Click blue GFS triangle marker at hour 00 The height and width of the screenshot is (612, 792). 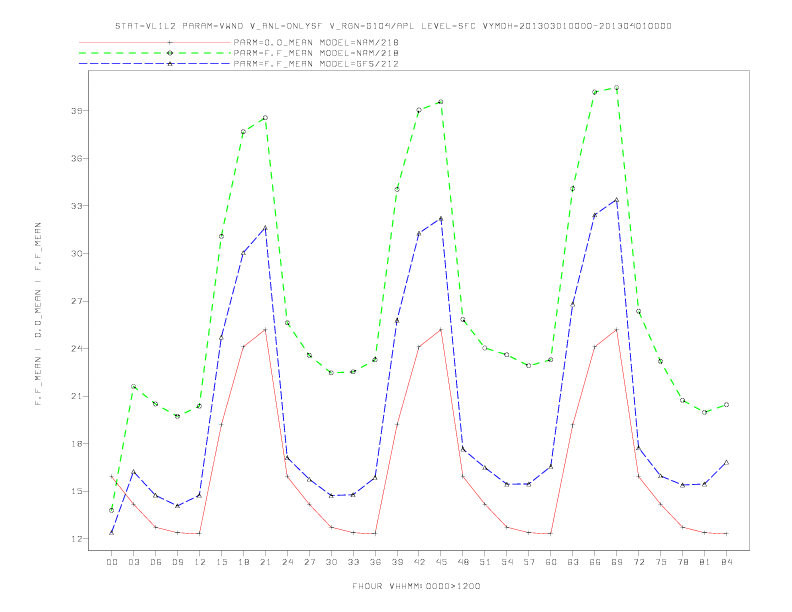(x=112, y=533)
